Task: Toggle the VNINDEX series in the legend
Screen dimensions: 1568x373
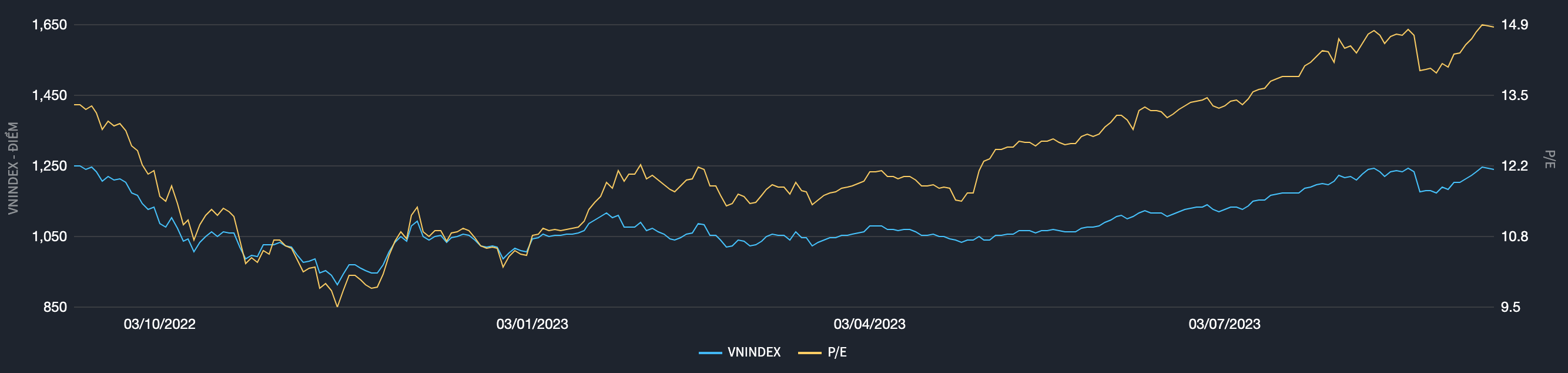Action: (x=753, y=352)
